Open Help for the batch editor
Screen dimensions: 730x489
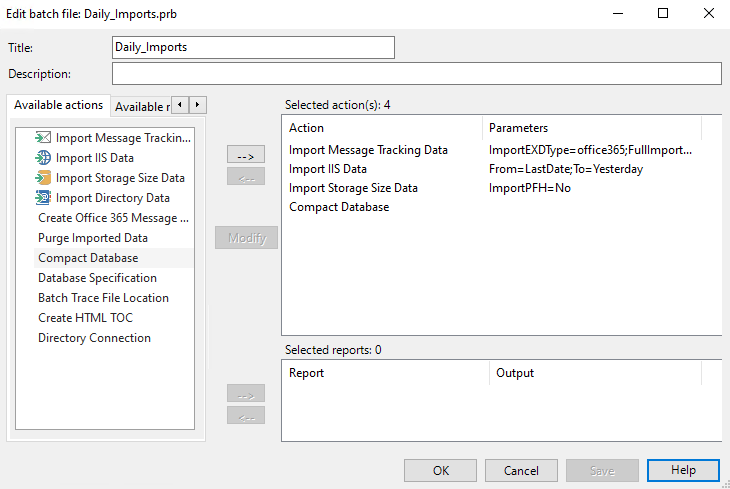click(683, 470)
